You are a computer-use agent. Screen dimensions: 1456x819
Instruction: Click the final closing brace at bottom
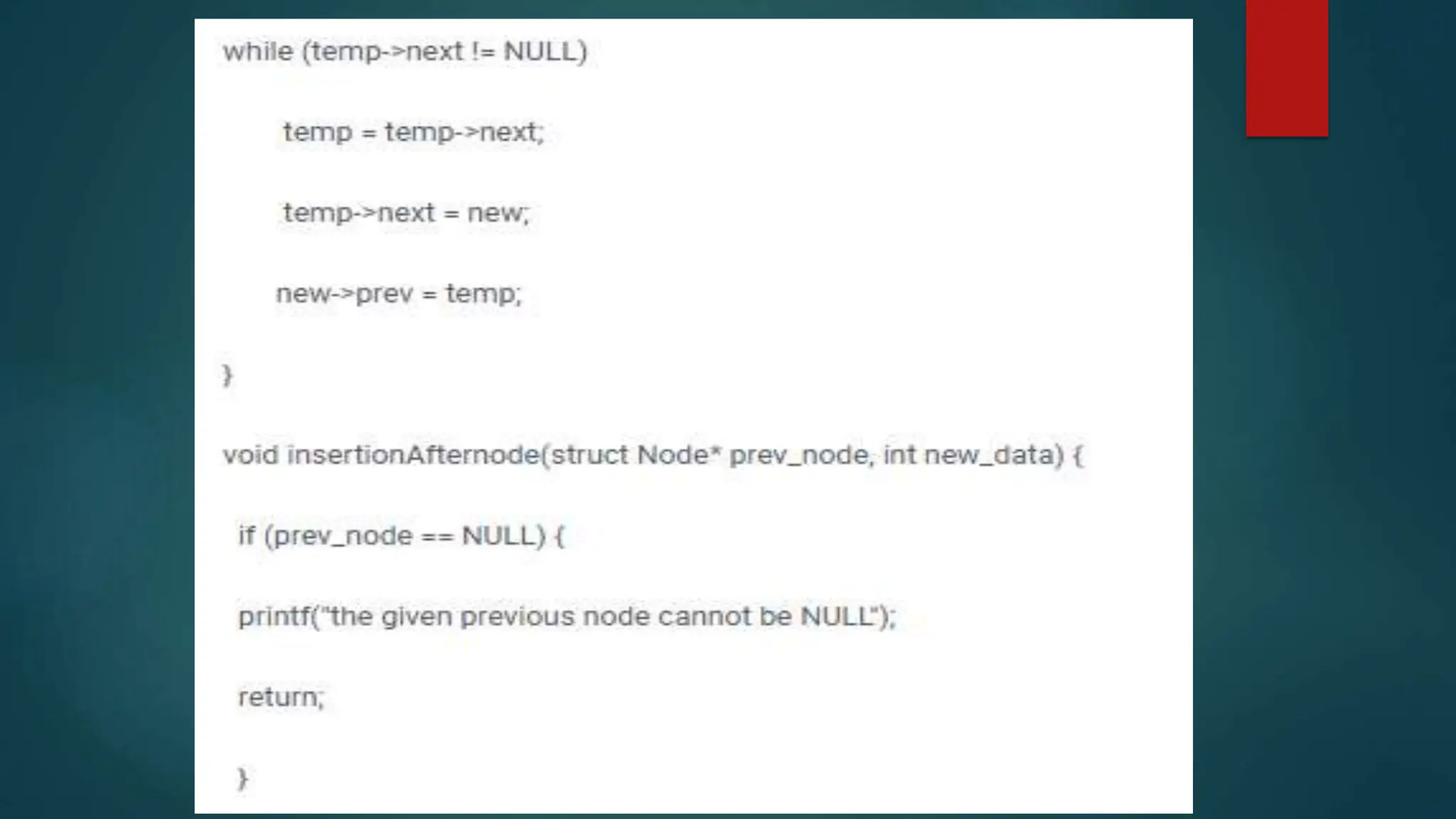242,778
